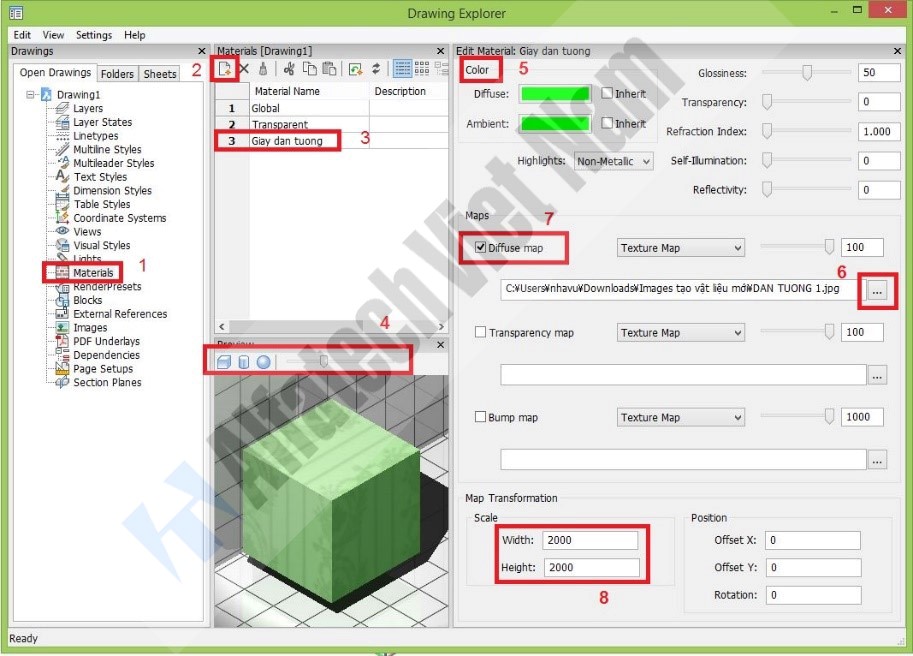Select the sphere preview shape icon

tap(262, 361)
